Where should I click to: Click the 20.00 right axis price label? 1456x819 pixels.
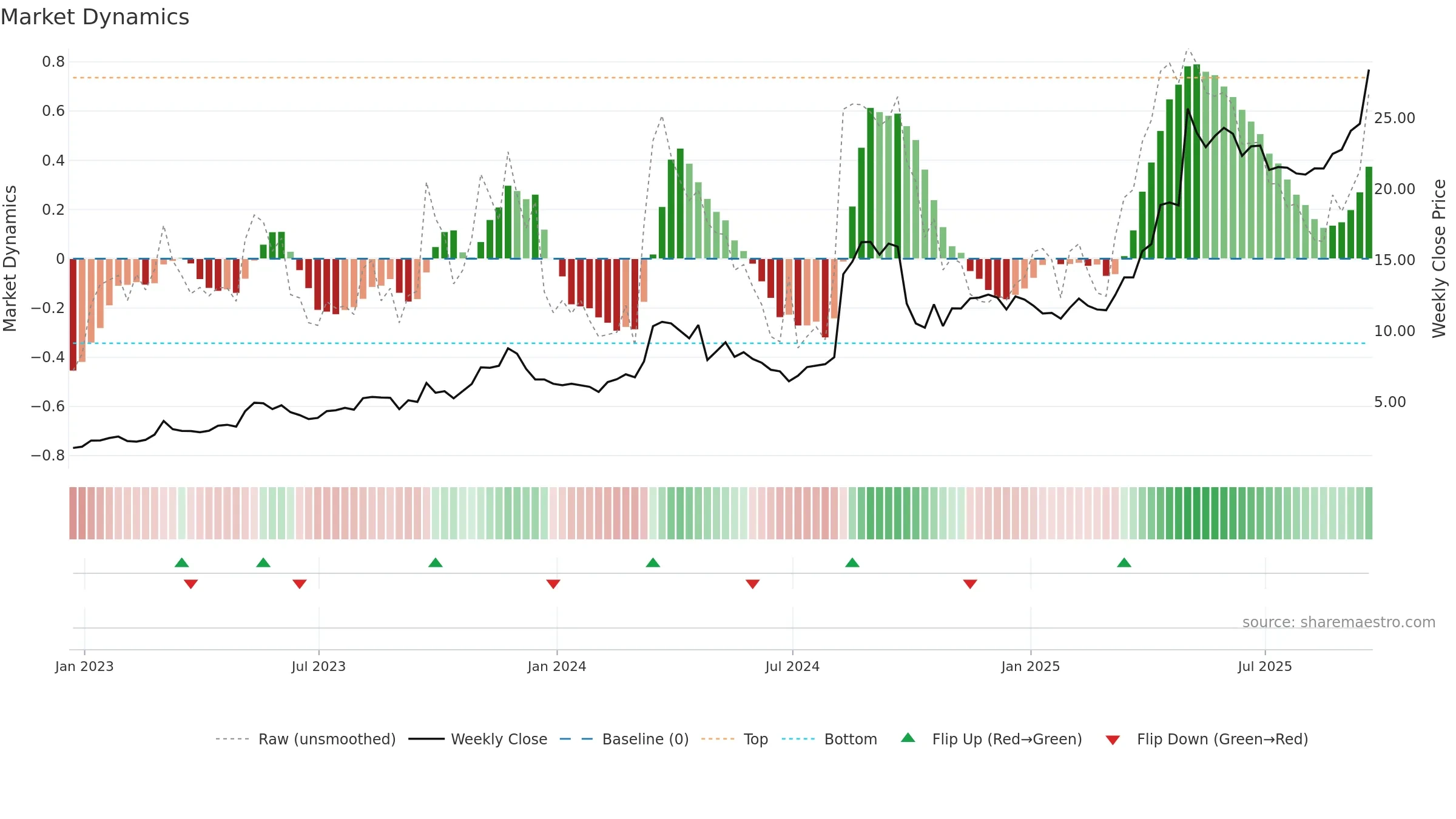pos(1395,189)
